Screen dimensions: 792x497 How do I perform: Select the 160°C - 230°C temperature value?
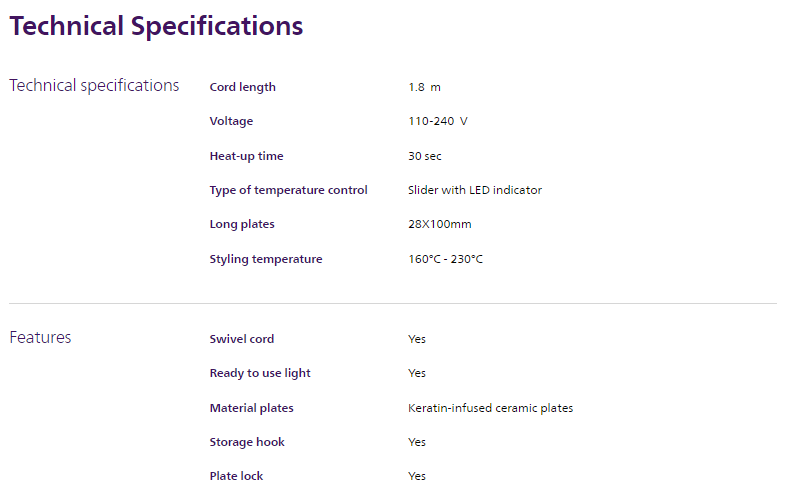445,259
